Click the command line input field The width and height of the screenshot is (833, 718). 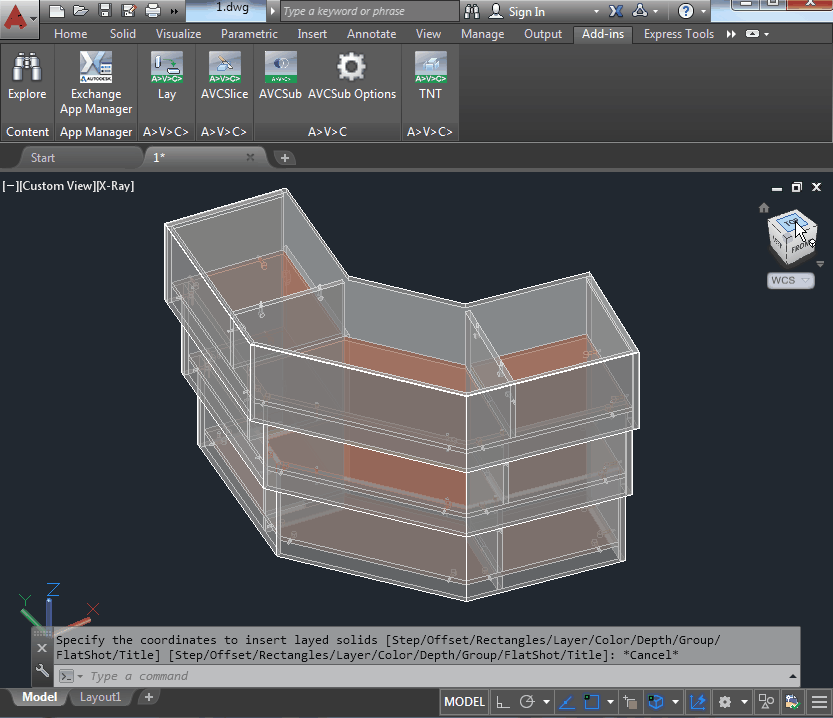point(400,676)
